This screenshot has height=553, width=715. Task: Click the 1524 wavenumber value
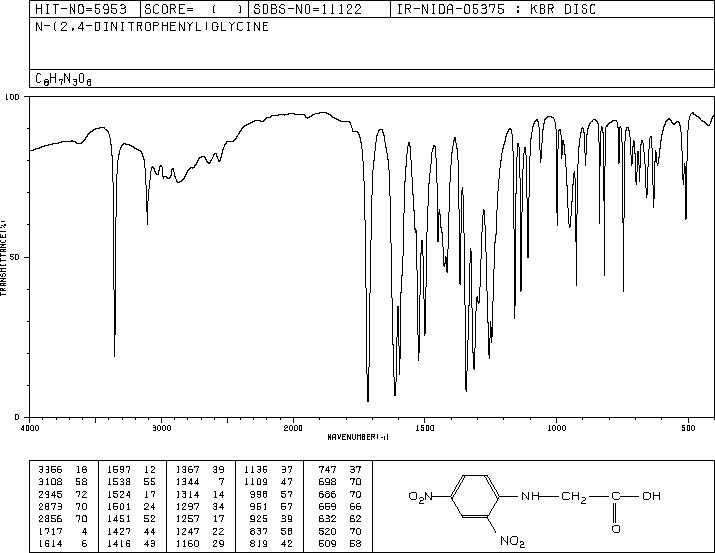(119, 494)
